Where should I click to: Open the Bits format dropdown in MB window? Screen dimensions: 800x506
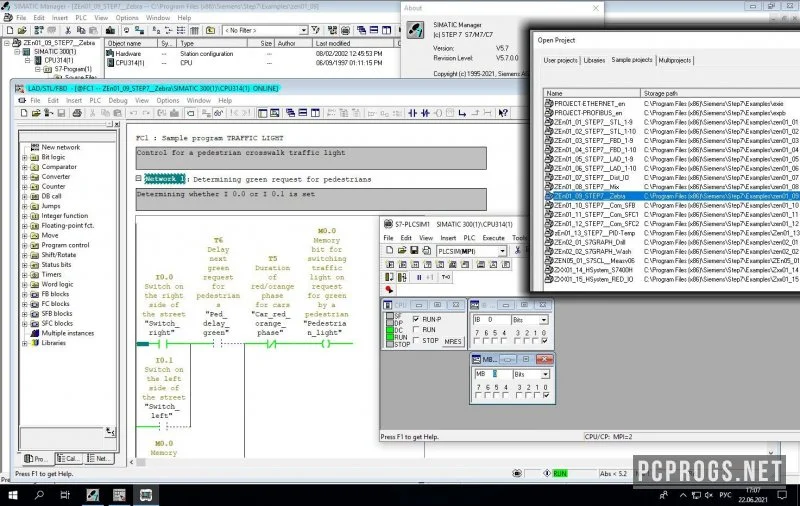[x=545, y=374]
